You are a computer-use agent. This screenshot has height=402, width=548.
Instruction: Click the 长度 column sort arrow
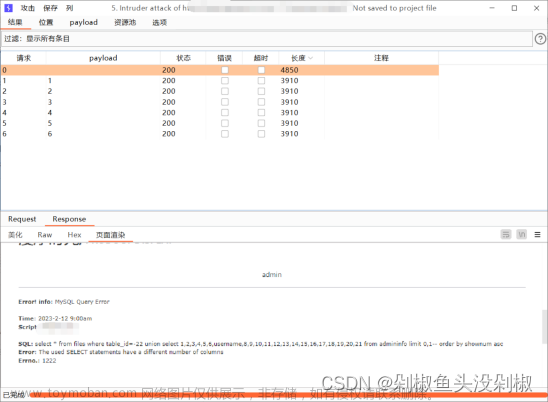coord(310,58)
